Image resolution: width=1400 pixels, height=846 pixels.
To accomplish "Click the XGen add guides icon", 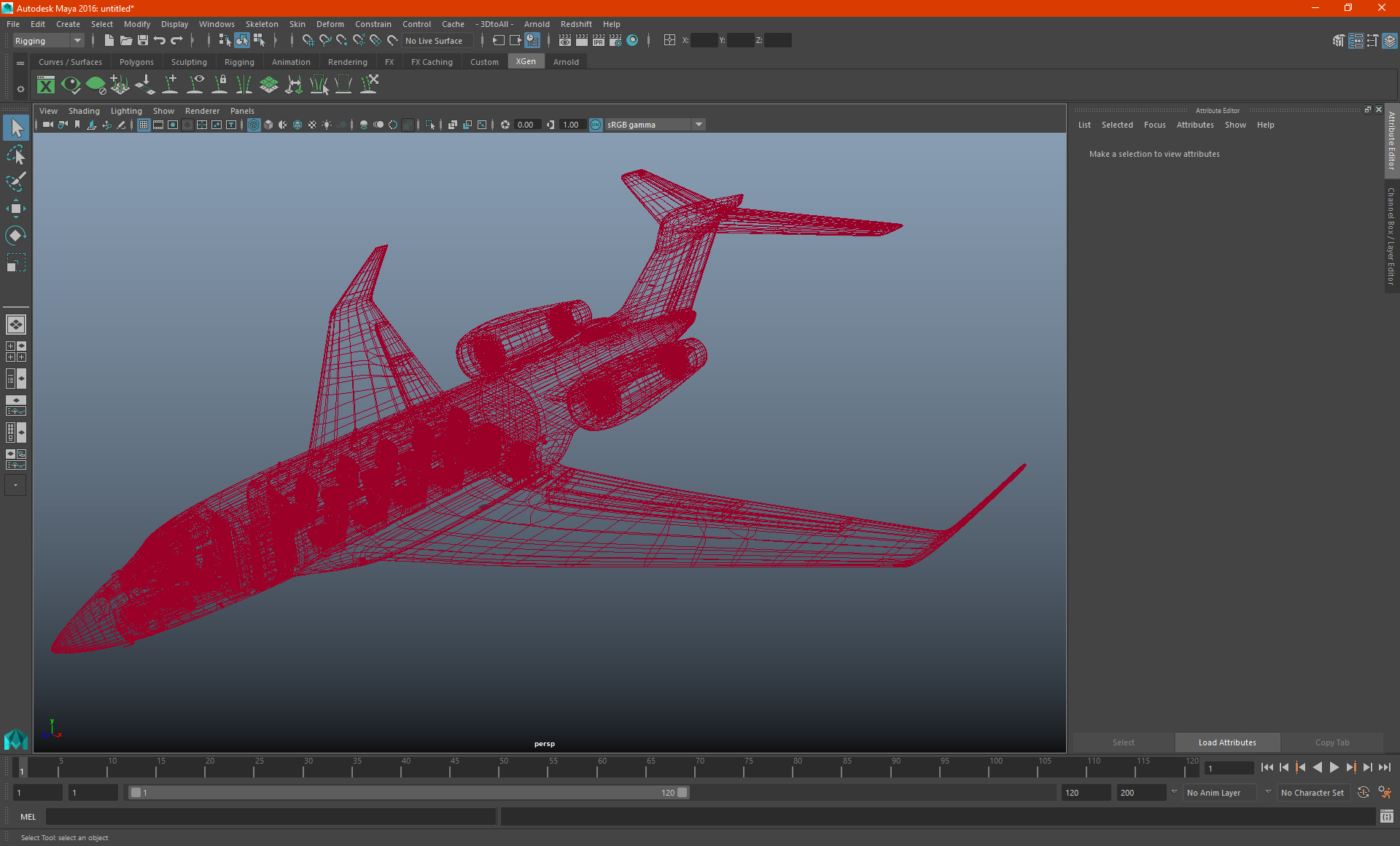I will (170, 85).
